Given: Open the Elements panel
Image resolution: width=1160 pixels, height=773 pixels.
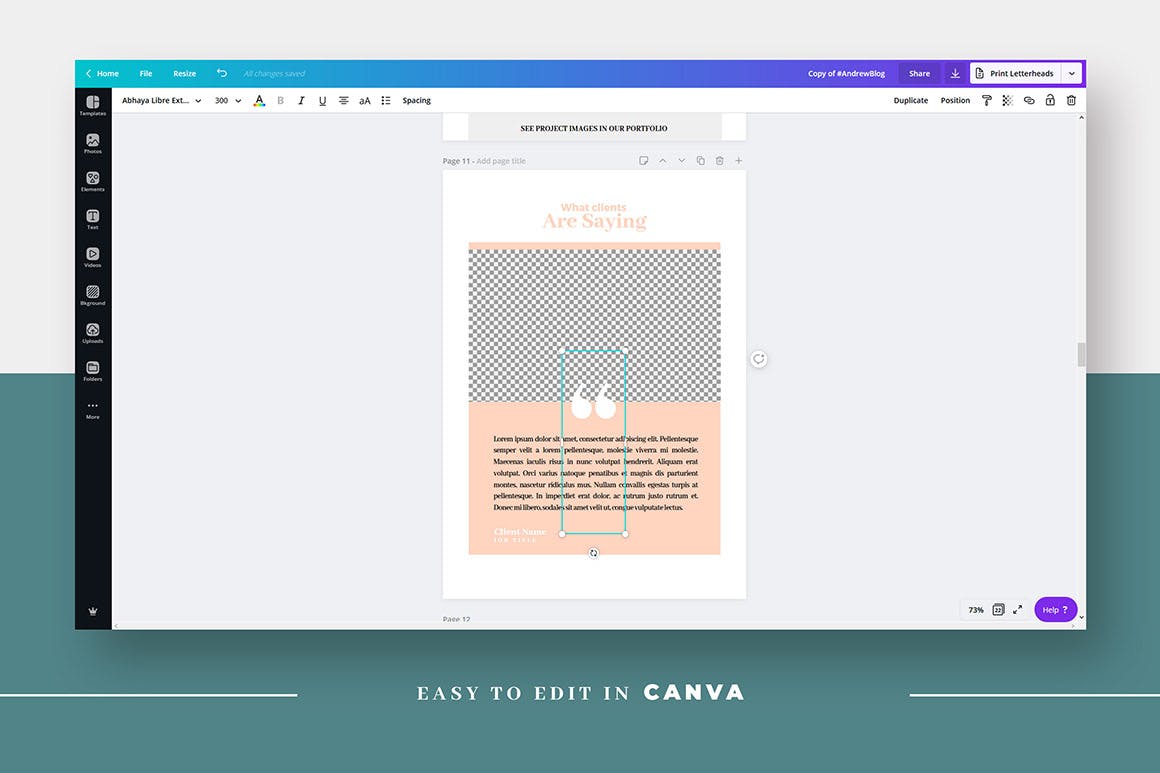Looking at the screenshot, I should pyautogui.click(x=93, y=181).
